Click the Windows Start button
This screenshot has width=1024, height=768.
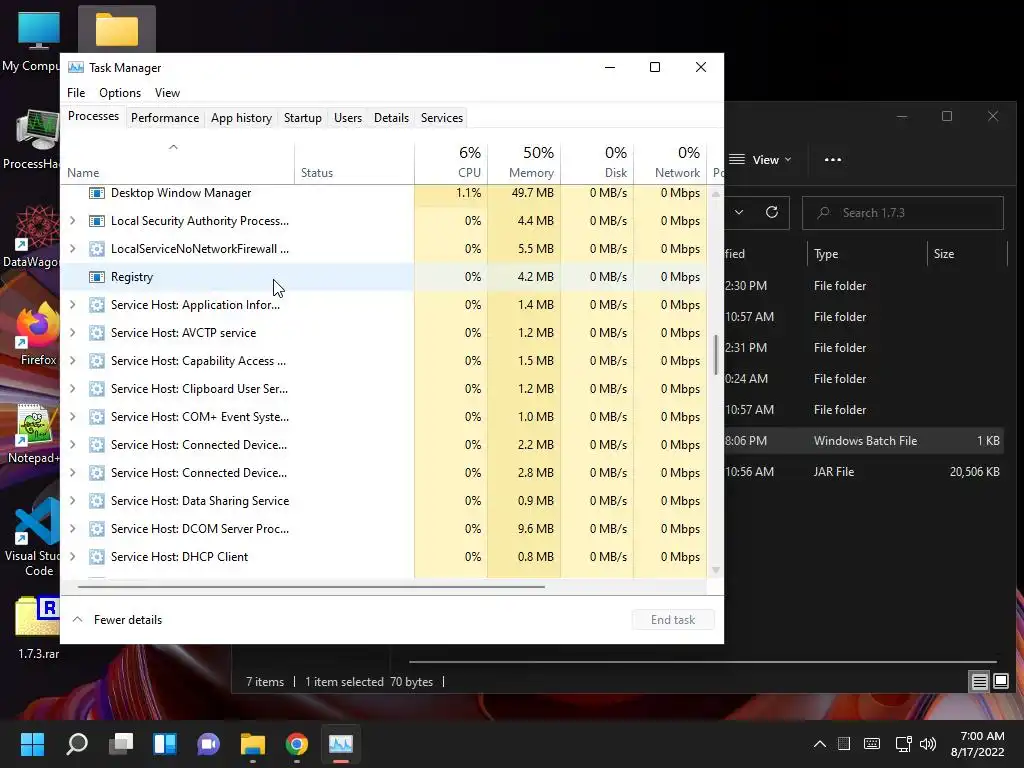[32, 744]
